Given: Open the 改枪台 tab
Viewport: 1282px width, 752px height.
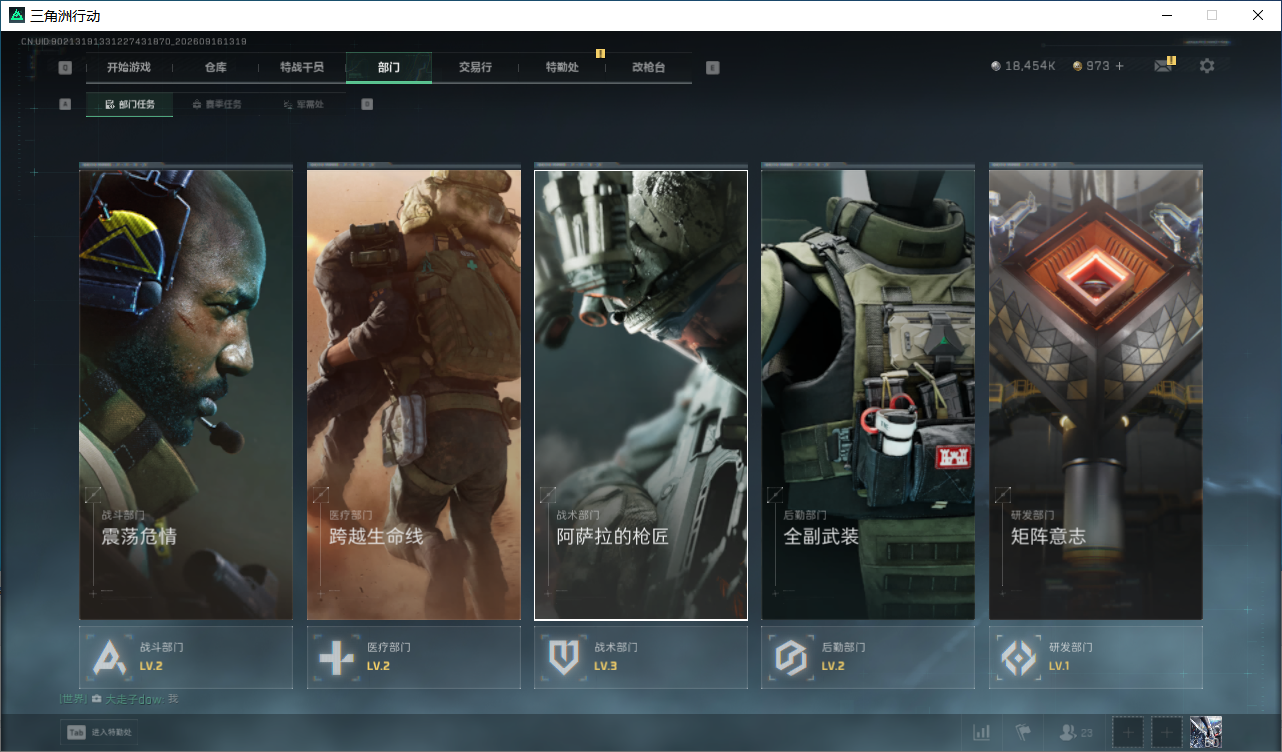Looking at the screenshot, I should pos(648,68).
